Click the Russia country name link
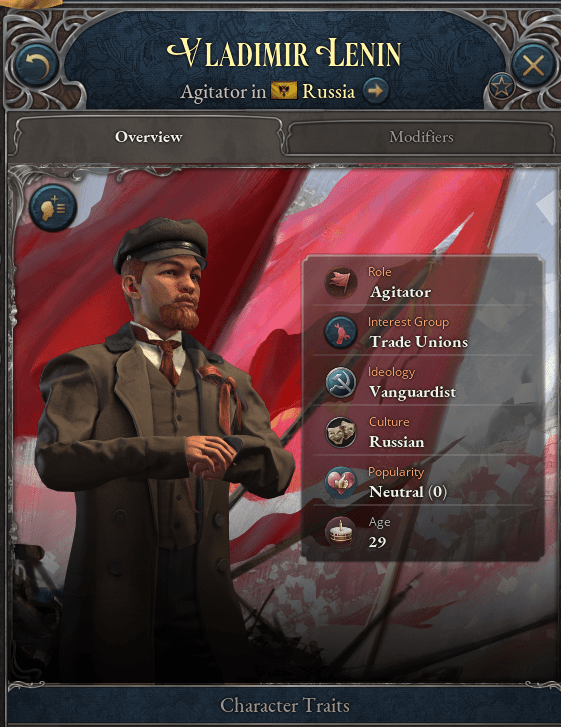The height and width of the screenshot is (727, 561). coord(328,91)
